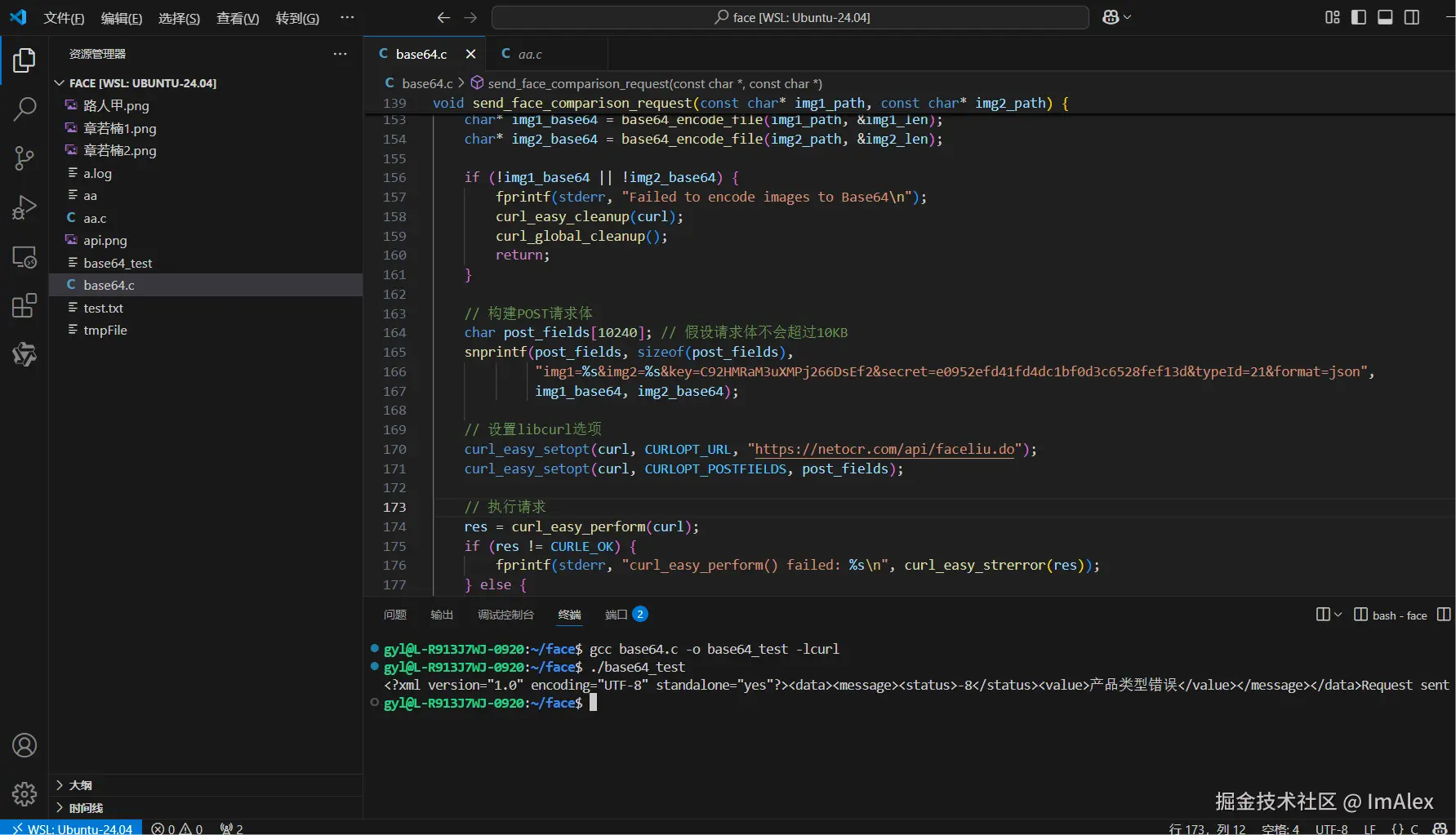The image size is (1456, 835).
Task: Open the Search view in activity bar
Action: click(x=24, y=109)
